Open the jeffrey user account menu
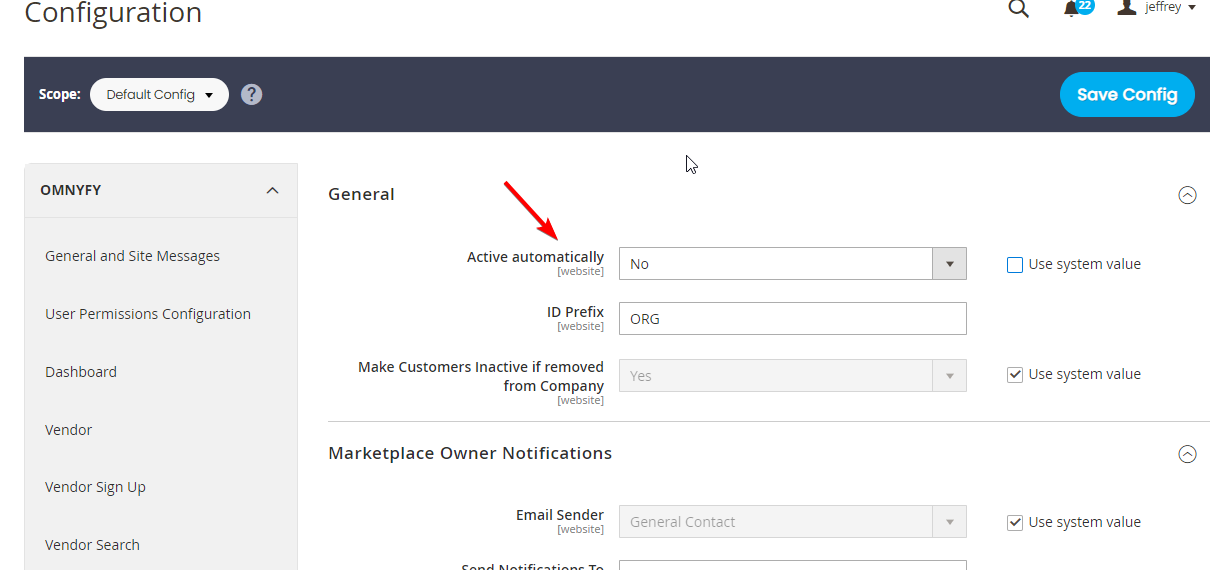Screen dimensions: 1224x570 1157,8
